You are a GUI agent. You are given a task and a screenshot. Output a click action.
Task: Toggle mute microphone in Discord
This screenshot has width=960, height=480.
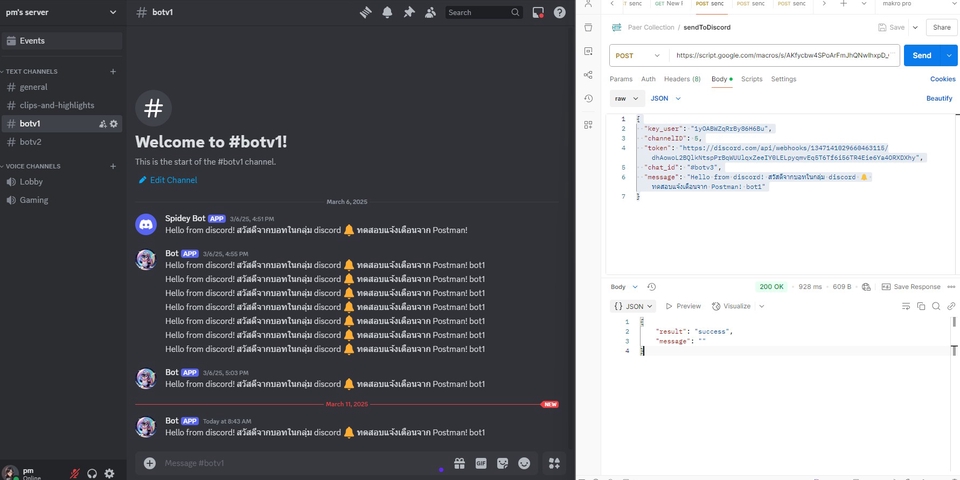[x=75, y=473]
